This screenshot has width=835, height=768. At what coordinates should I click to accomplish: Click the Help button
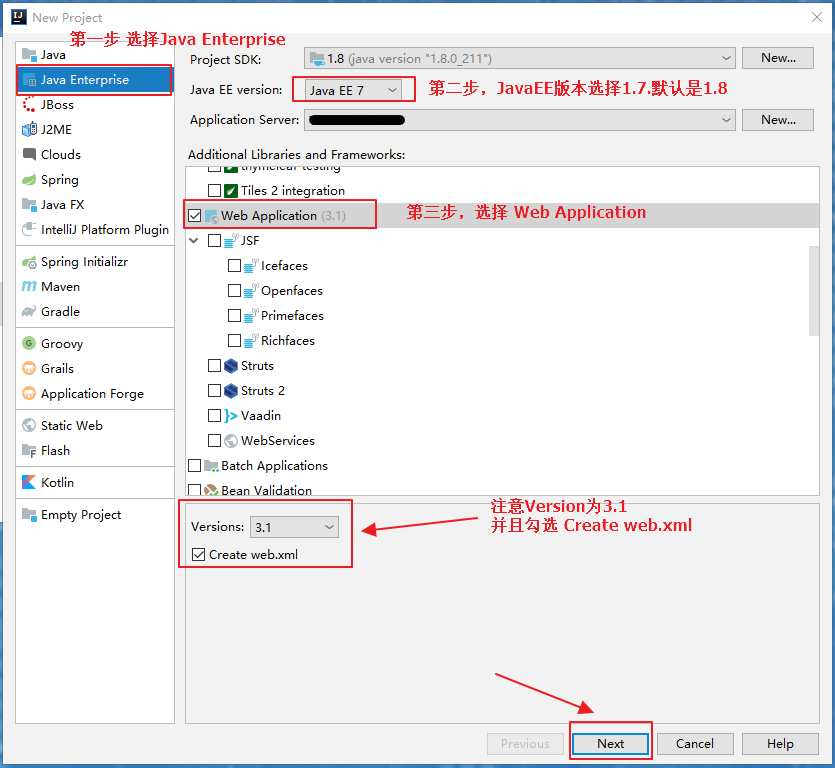[780, 744]
